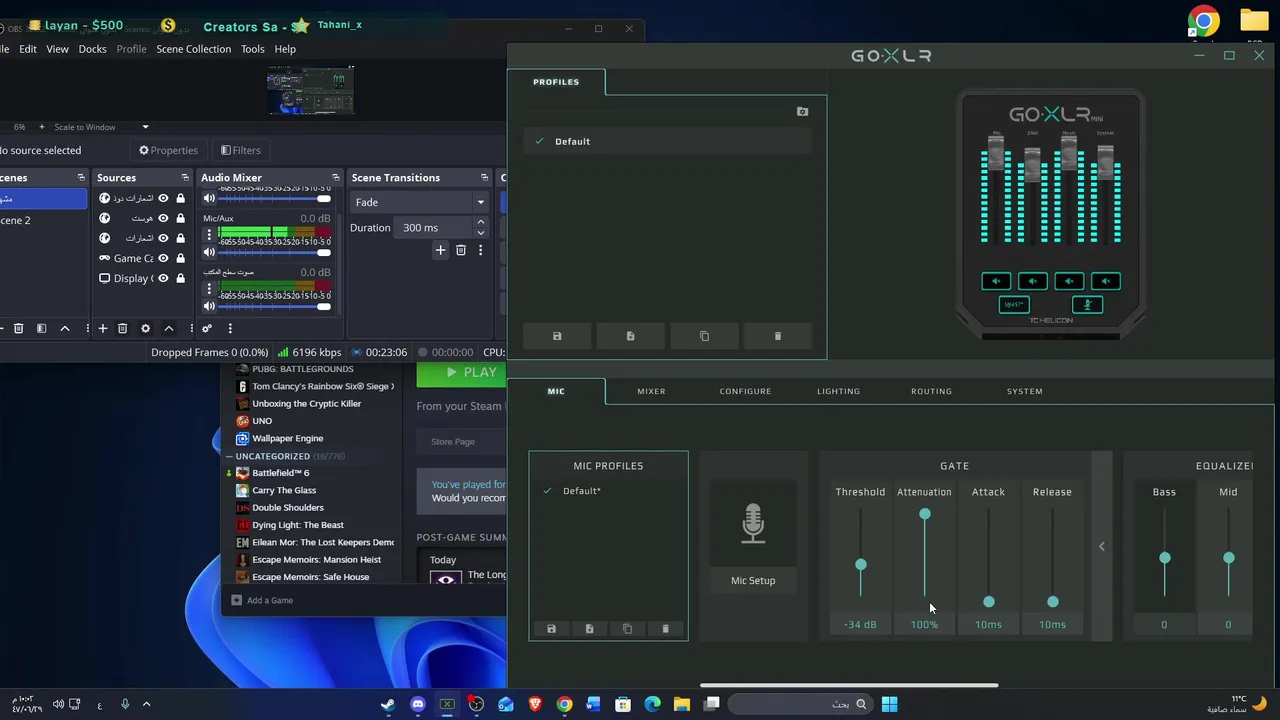Click the Gate Attenuation slider handle
1280x720 pixels.
[925, 514]
